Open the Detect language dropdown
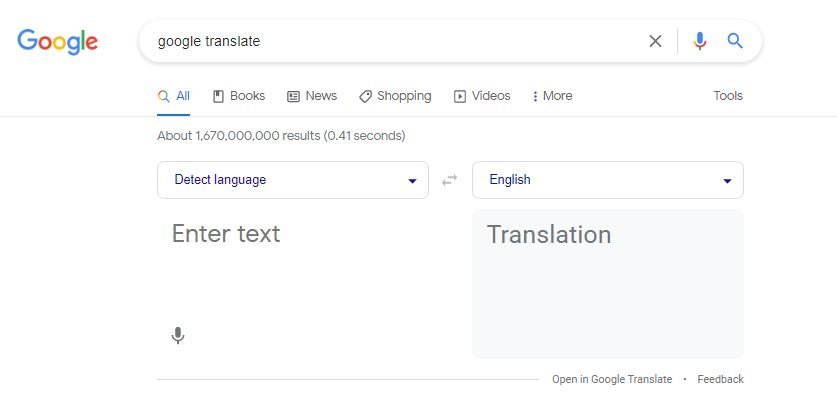This screenshot has height=418, width=837. coord(293,180)
